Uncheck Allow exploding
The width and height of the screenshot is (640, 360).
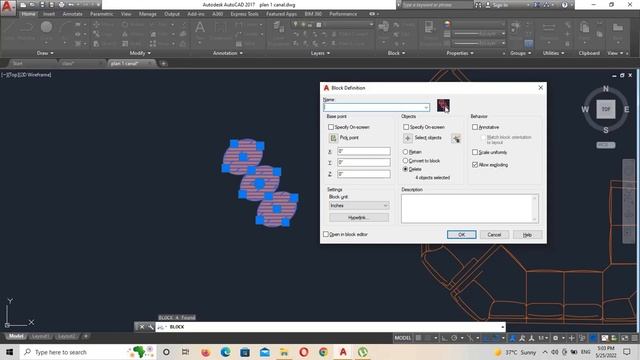[x=475, y=165]
